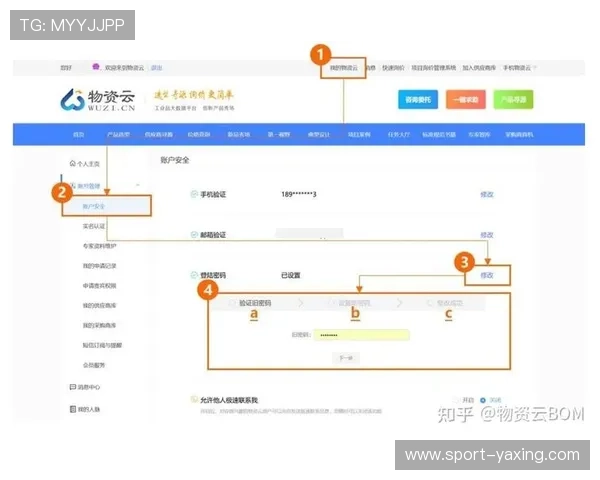The width and height of the screenshot is (600, 480).
Task: Click the purple avatar icon beside the welcome text
Action: click(96, 67)
